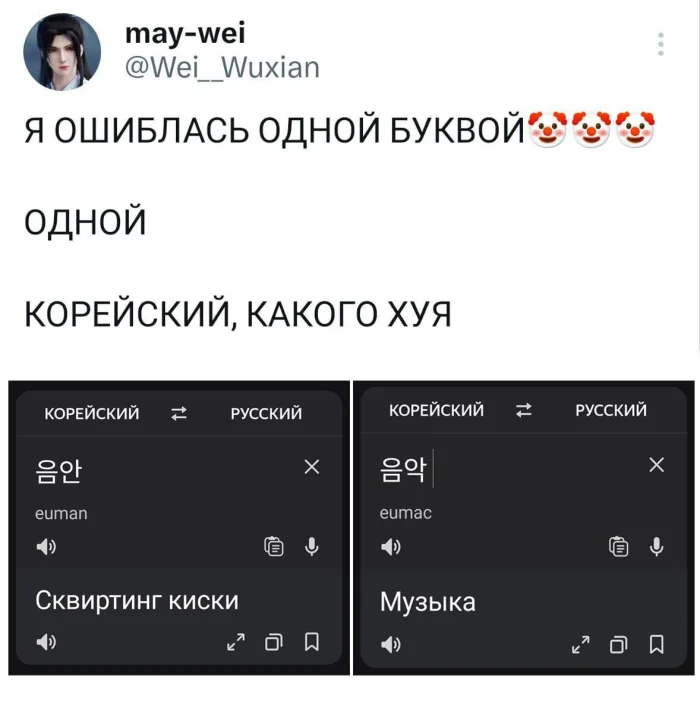Expand the Музыка translation to fullscreen
The height and width of the screenshot is (704, 700).
581,645
